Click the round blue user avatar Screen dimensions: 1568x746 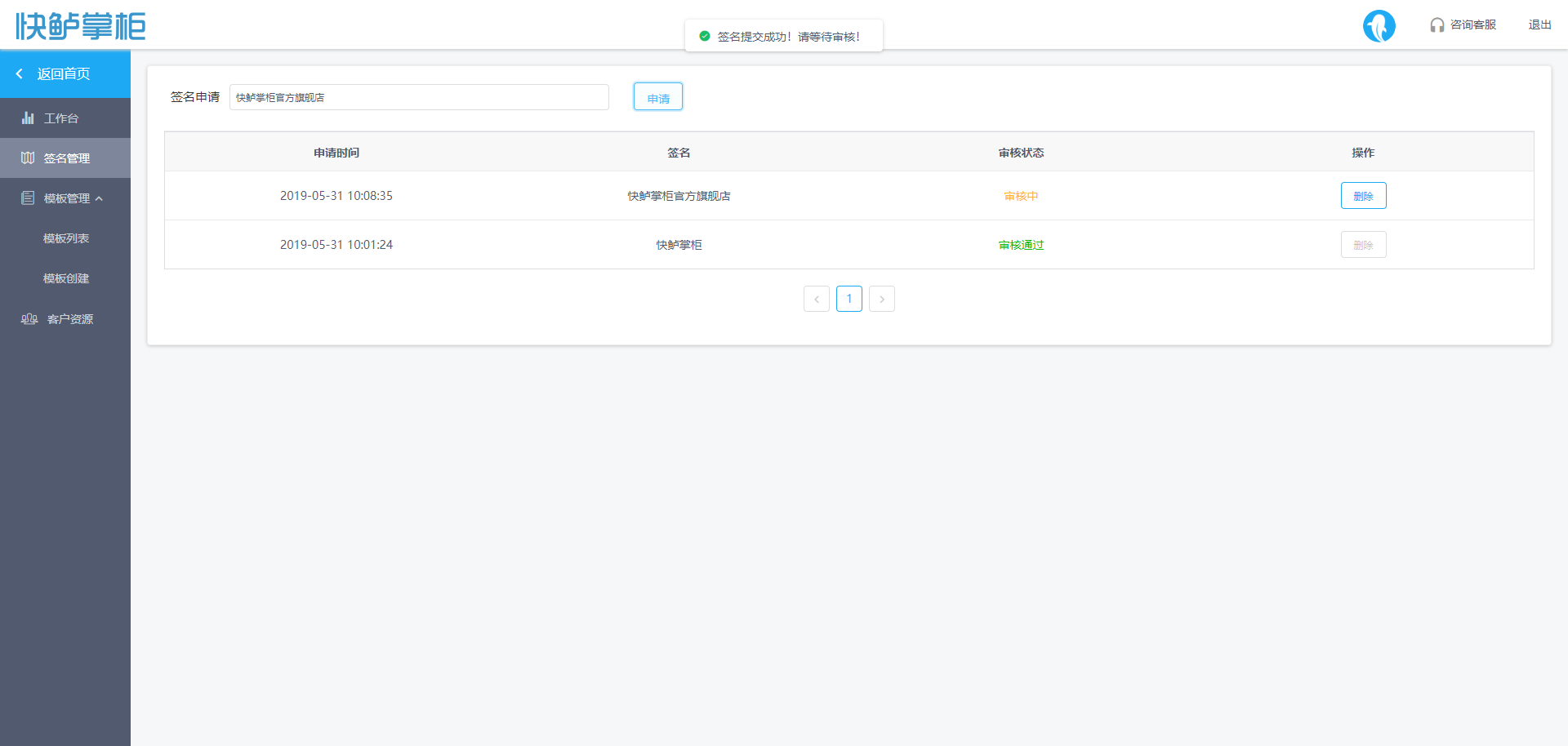pyautogui.click(x=1379, y=26)
